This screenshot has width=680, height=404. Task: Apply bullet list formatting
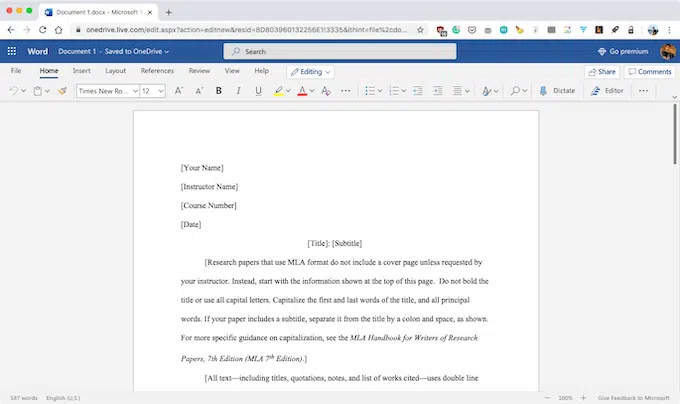coord(370,91)
